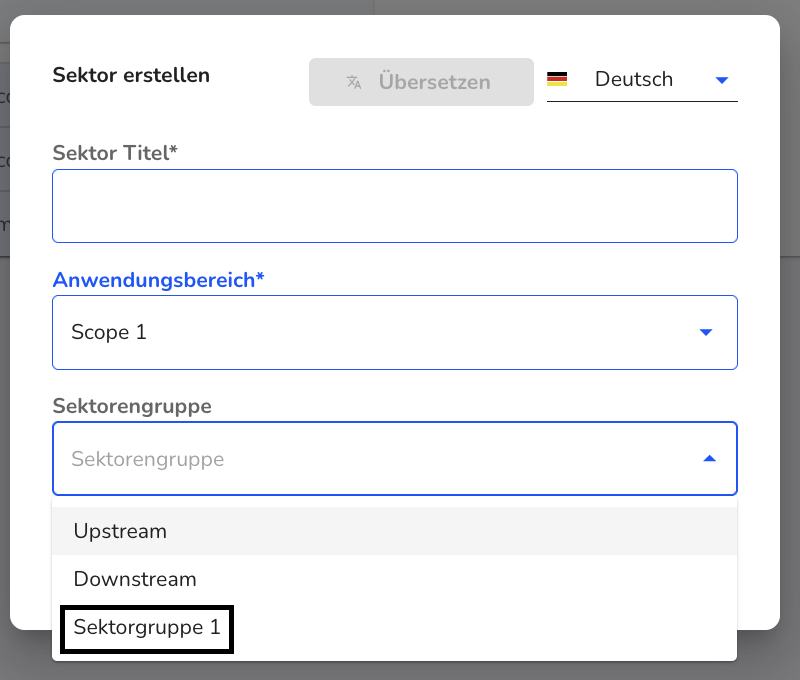Click the Übersetzen translate button
This screenshot has height=680, width=800.
coord(421,82)
